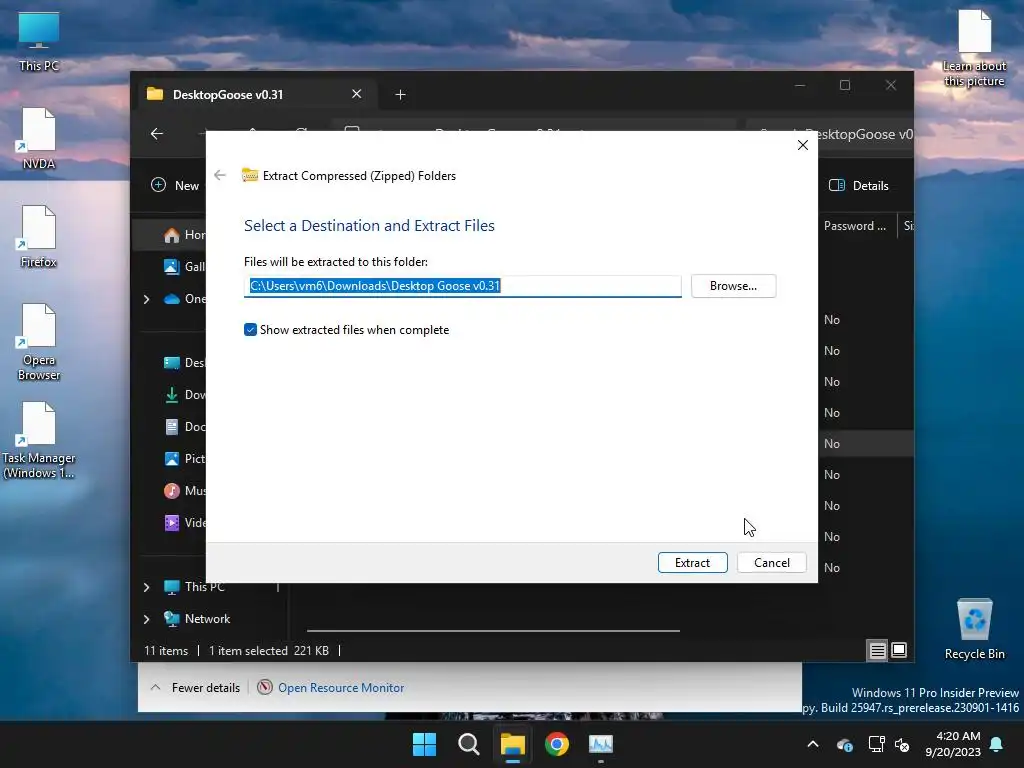
Task: Open taskbar Search
Action: (469, 744)
